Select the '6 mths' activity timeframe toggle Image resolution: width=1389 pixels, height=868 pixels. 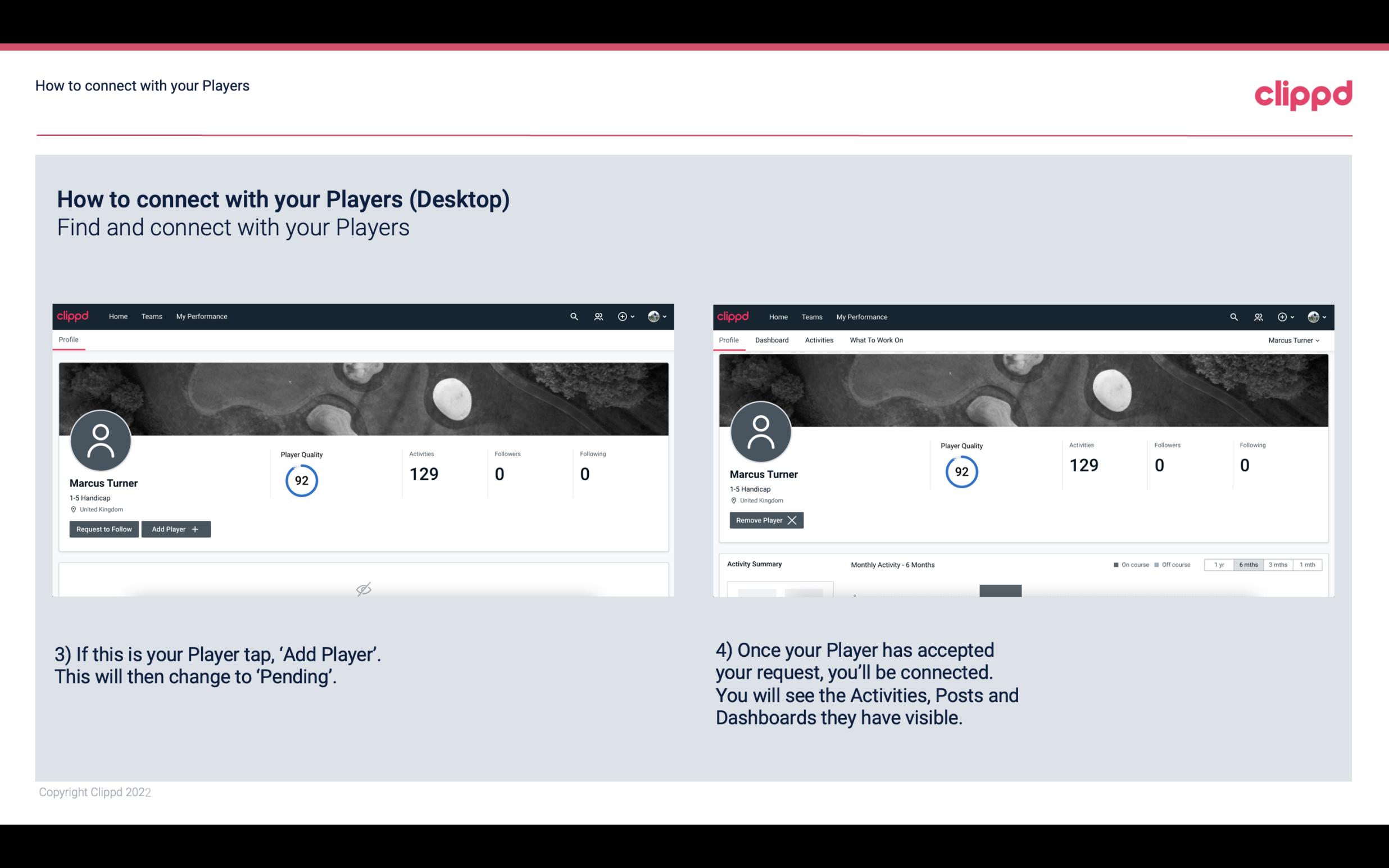coord(1247,564)
